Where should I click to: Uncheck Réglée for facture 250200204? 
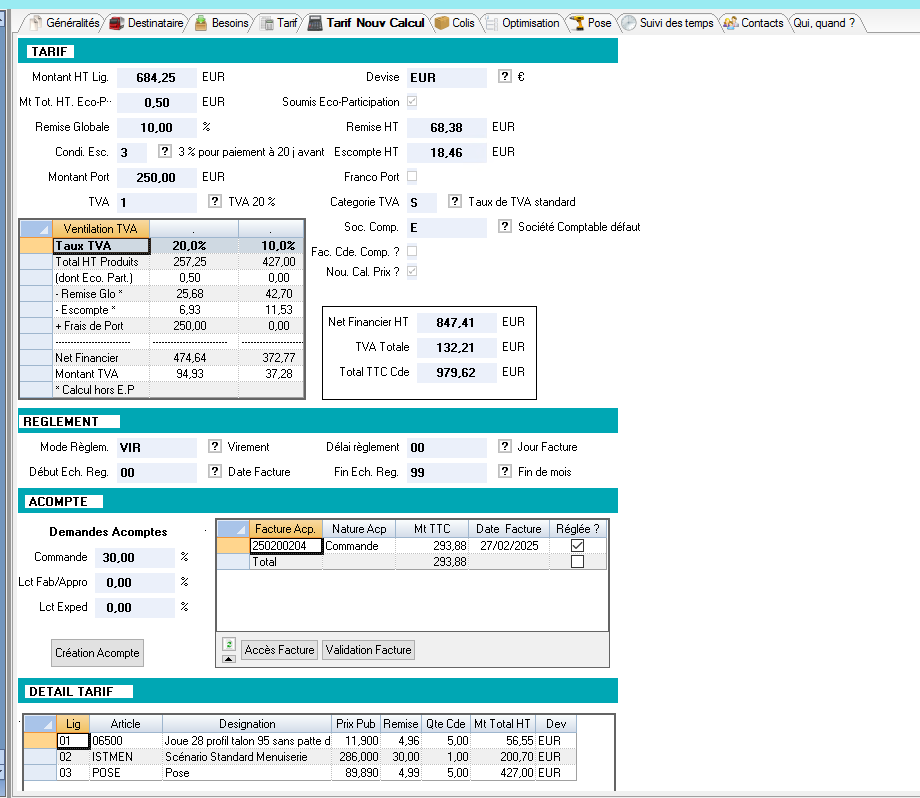tap(577, 546)
